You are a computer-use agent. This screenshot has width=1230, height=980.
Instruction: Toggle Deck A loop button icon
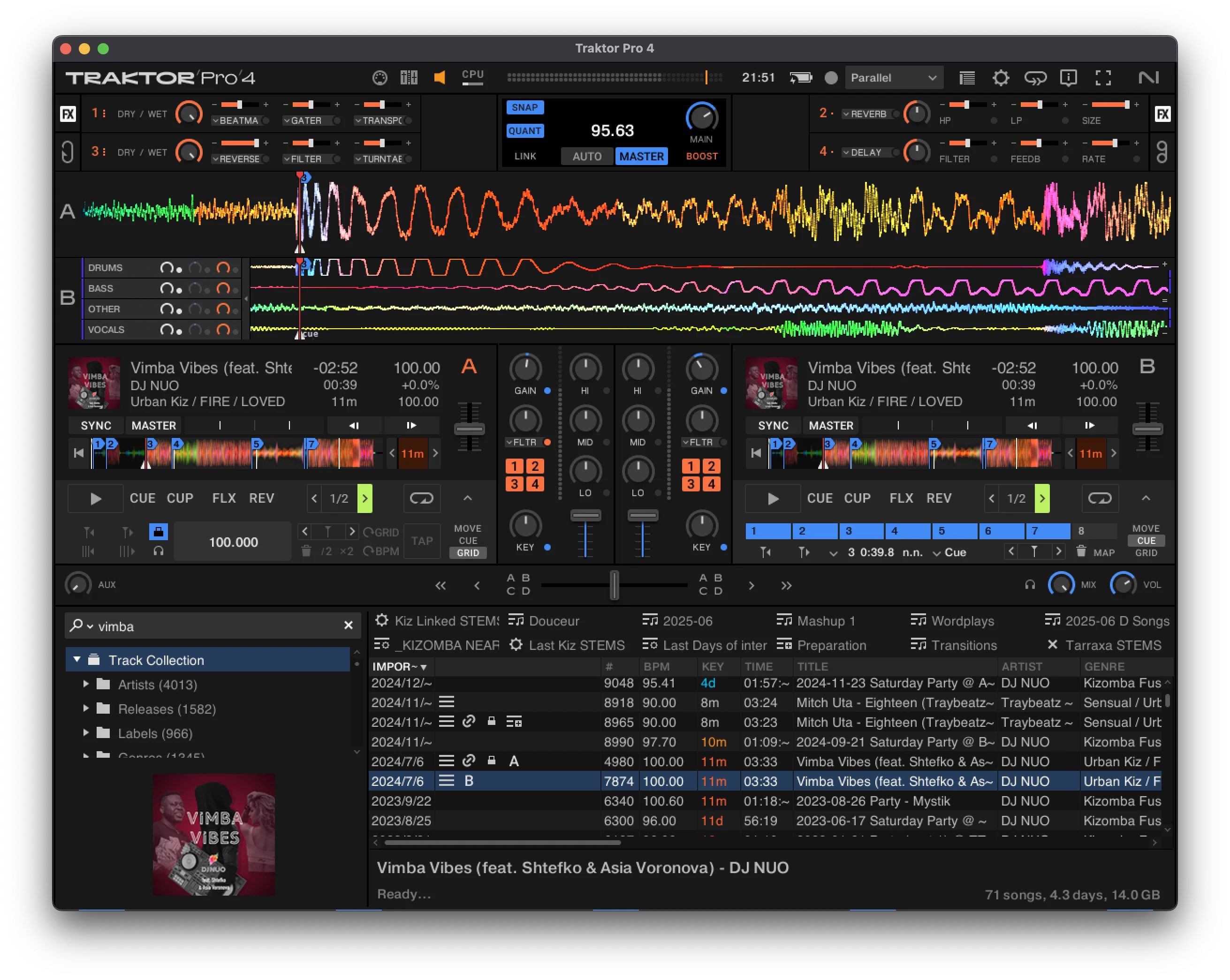[x=422, y=498]
